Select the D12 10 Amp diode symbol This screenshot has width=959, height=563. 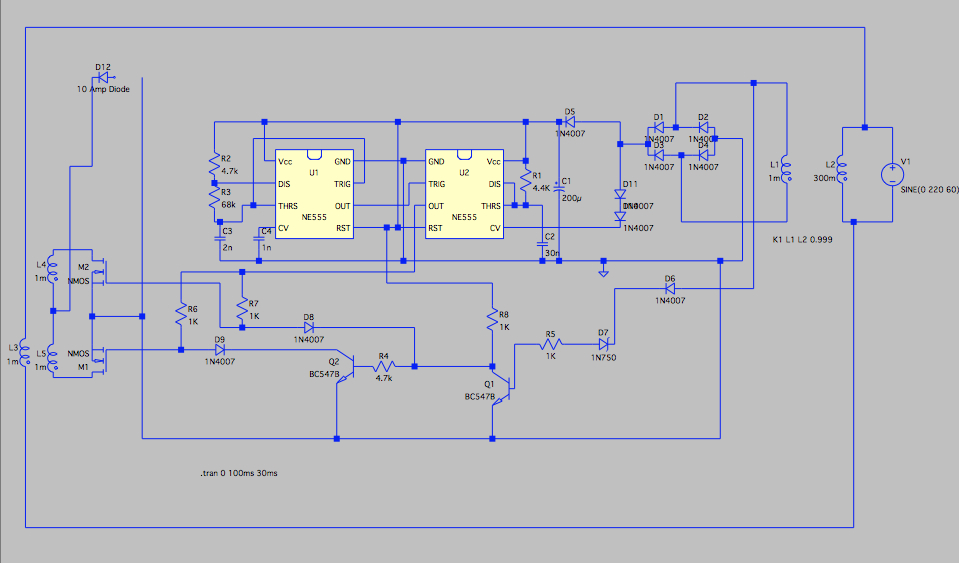[105, 77]
